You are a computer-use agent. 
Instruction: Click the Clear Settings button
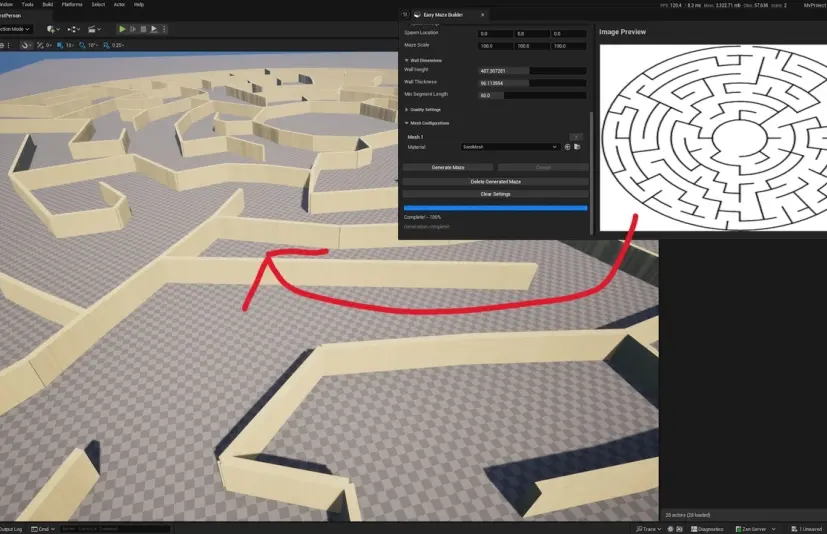[x=495, y=194]
